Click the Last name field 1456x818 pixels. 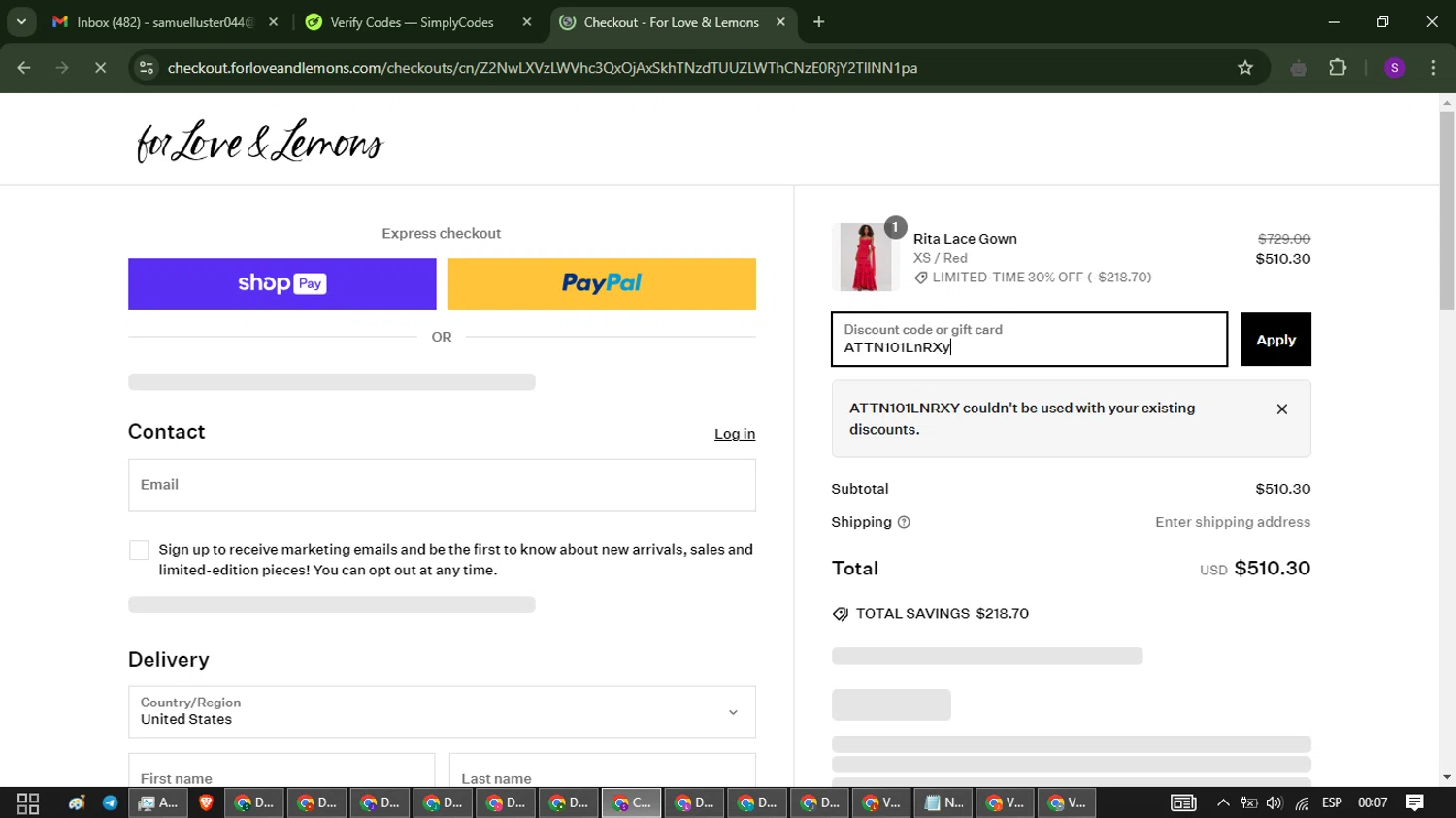click(602, 771)
